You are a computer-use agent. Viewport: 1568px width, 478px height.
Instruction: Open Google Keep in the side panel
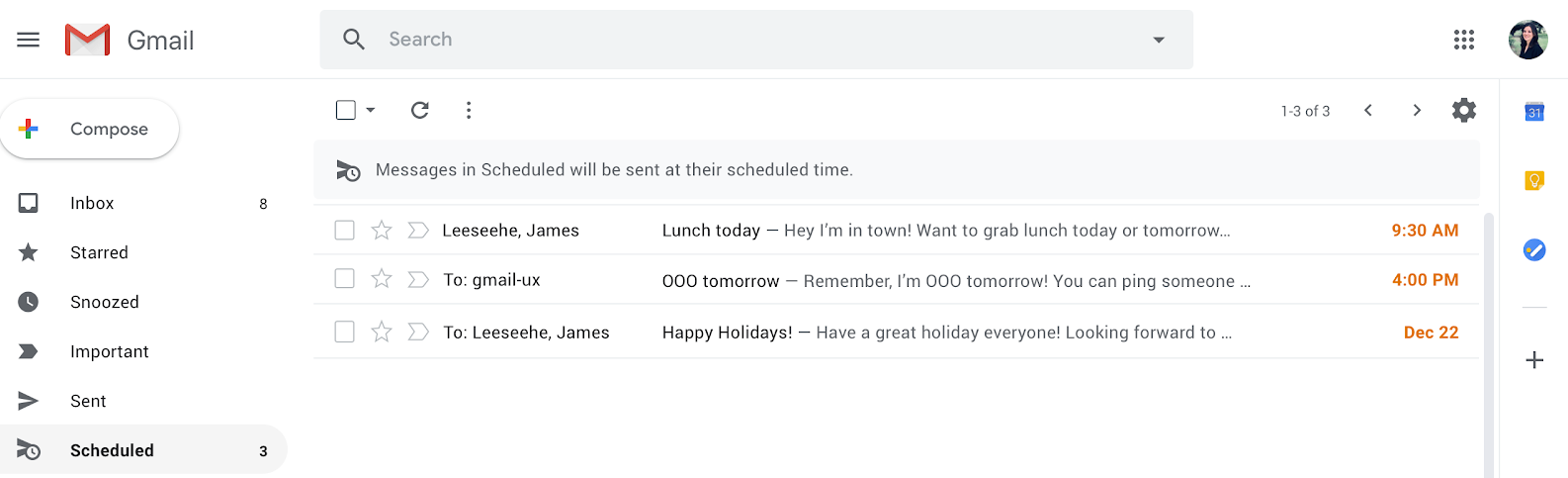[x=1534, y=180]
